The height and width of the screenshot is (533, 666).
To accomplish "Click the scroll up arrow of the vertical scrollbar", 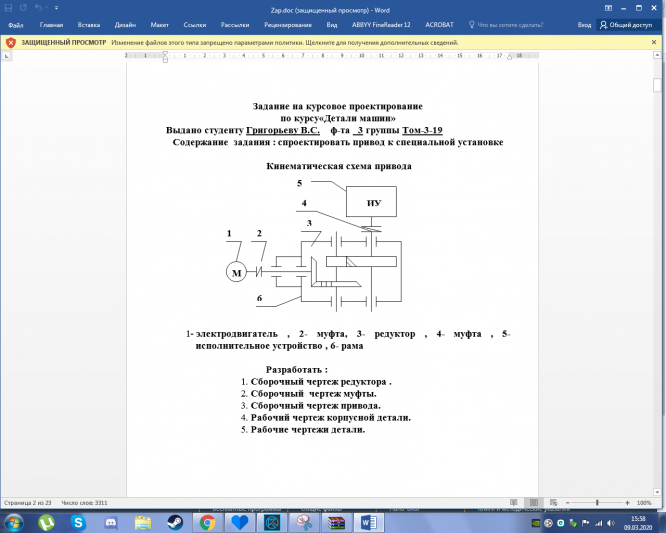I will pos(657,56).
